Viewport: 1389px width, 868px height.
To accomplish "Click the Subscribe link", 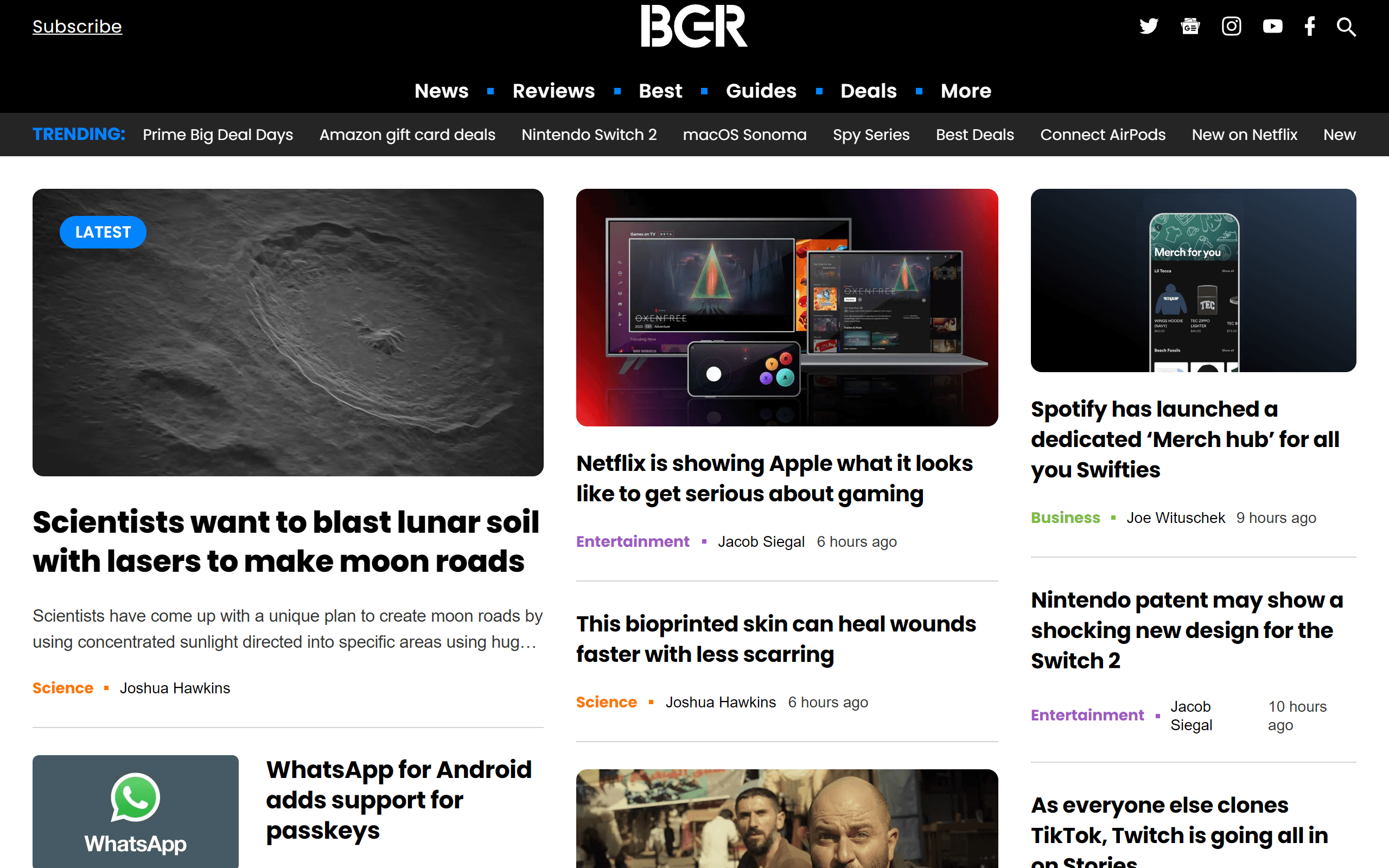I will (77, 27).
